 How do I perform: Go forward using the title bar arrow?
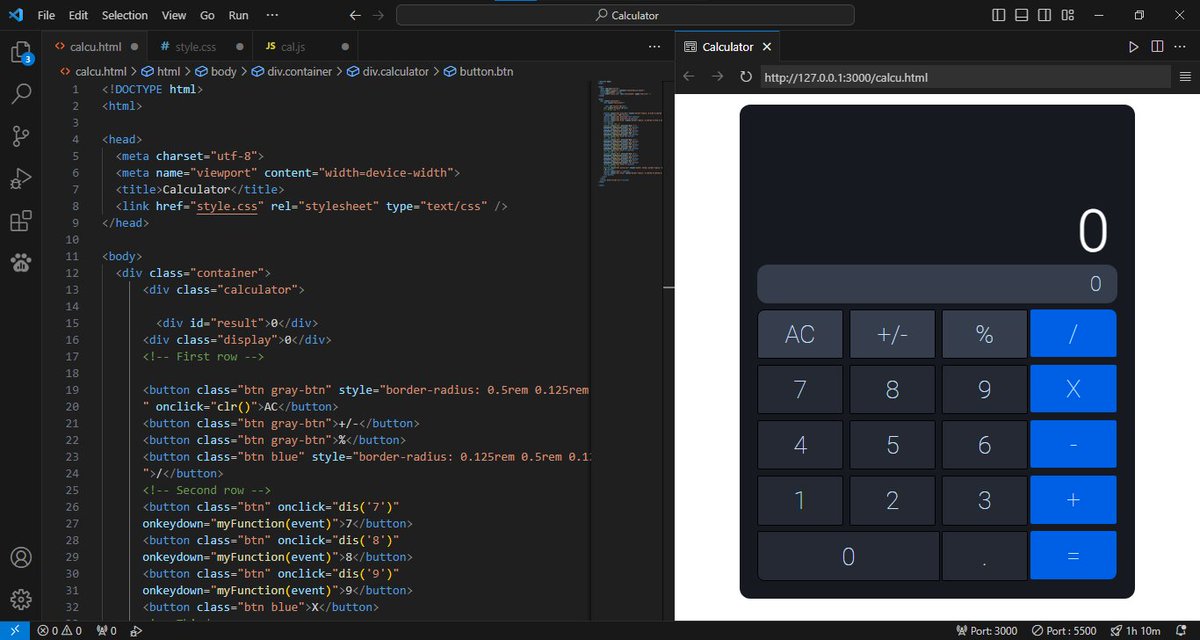click(x=377, y=15)
